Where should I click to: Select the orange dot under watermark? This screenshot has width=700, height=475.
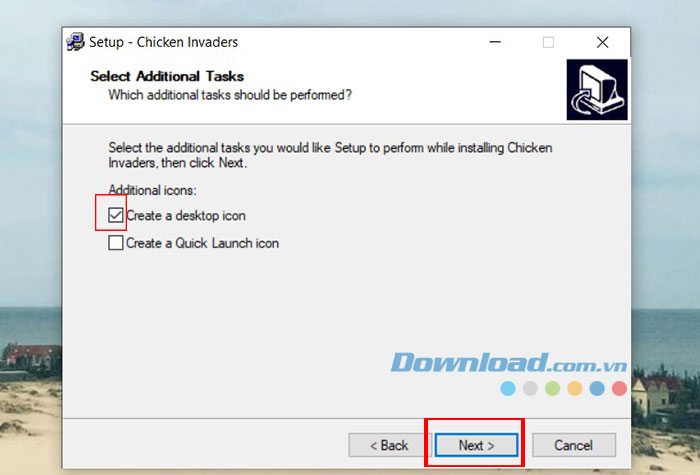tap(575, 388)
